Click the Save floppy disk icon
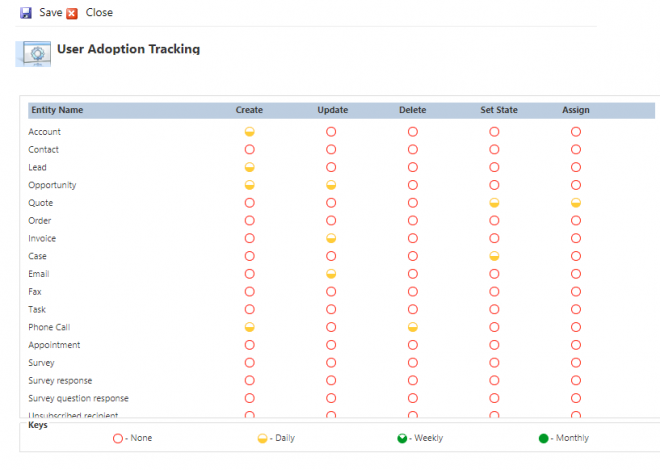This screenshot has height=470, width=660. pyautogui.click(x=25, y=13)
